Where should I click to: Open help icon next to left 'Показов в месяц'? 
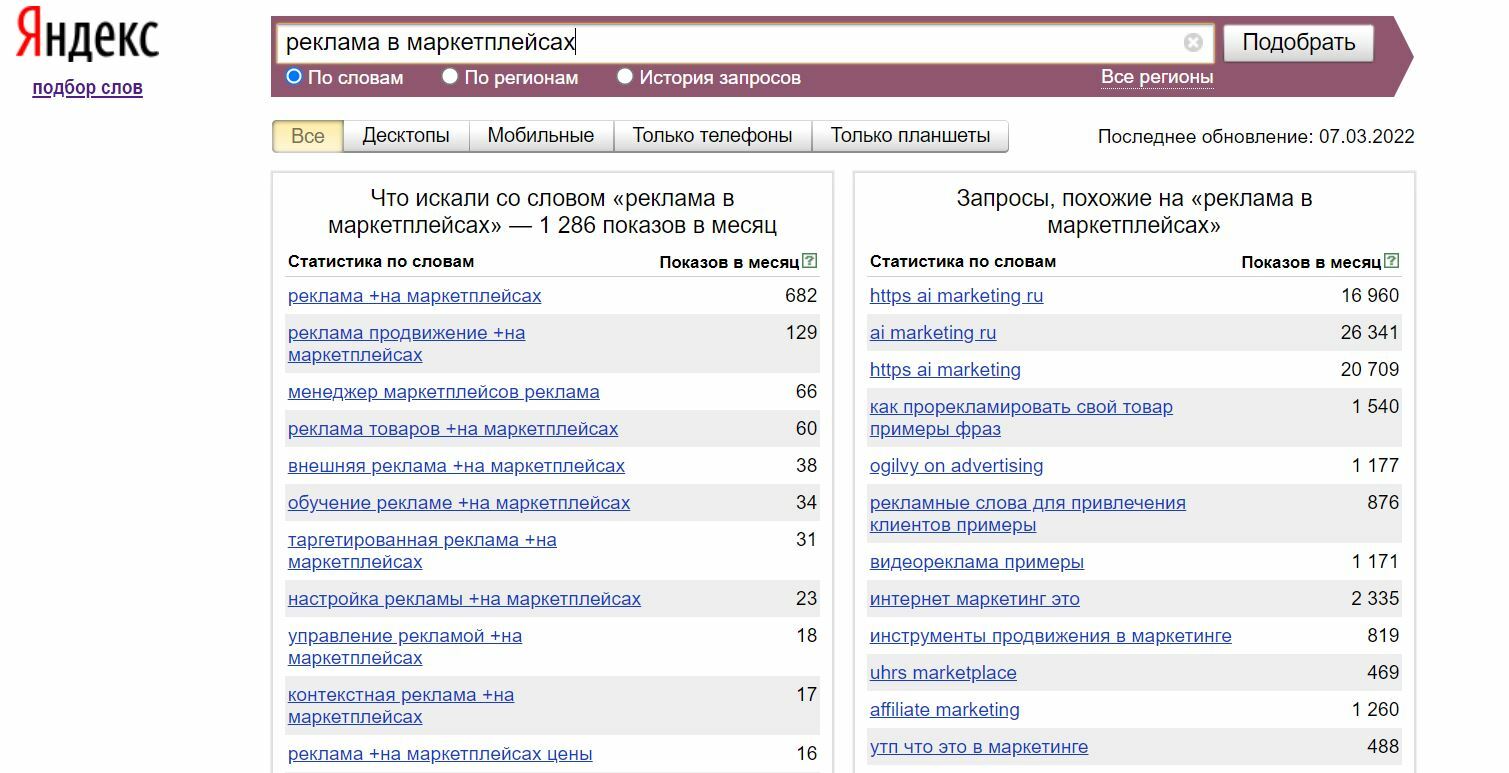tap(810, 261)
